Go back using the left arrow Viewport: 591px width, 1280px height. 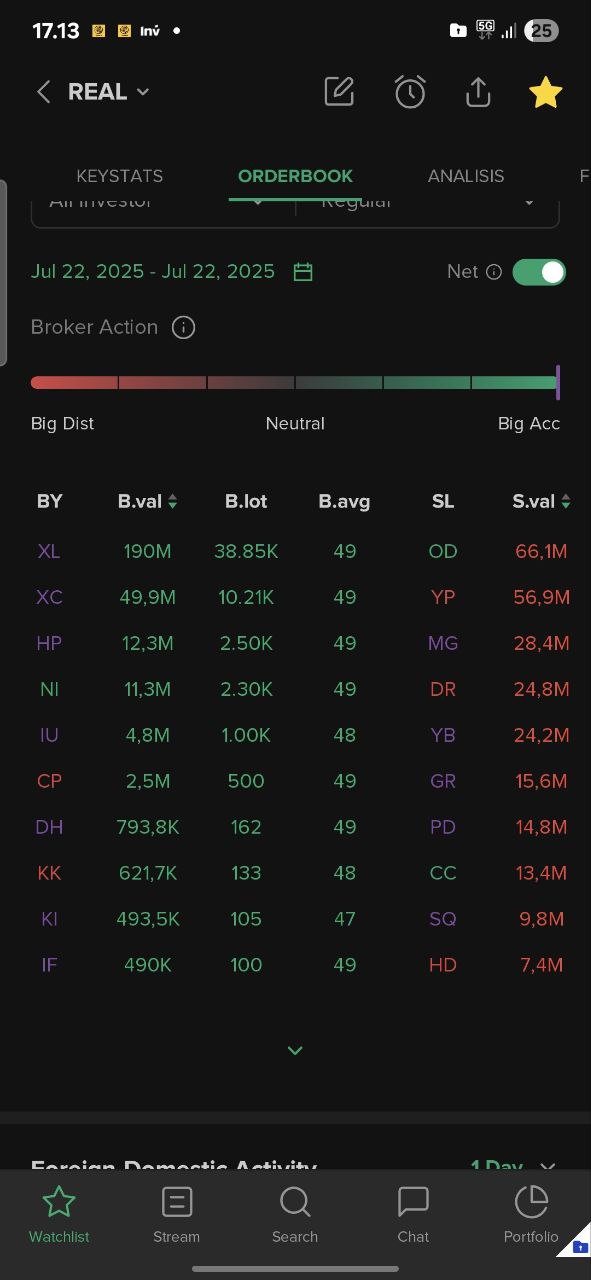[x=43, y=92]
